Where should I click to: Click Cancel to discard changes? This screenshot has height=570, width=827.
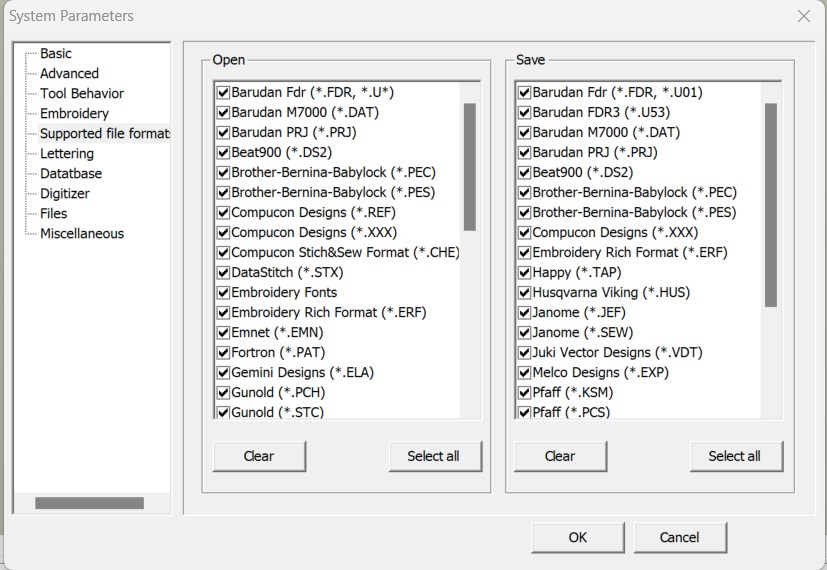(680, 537)
